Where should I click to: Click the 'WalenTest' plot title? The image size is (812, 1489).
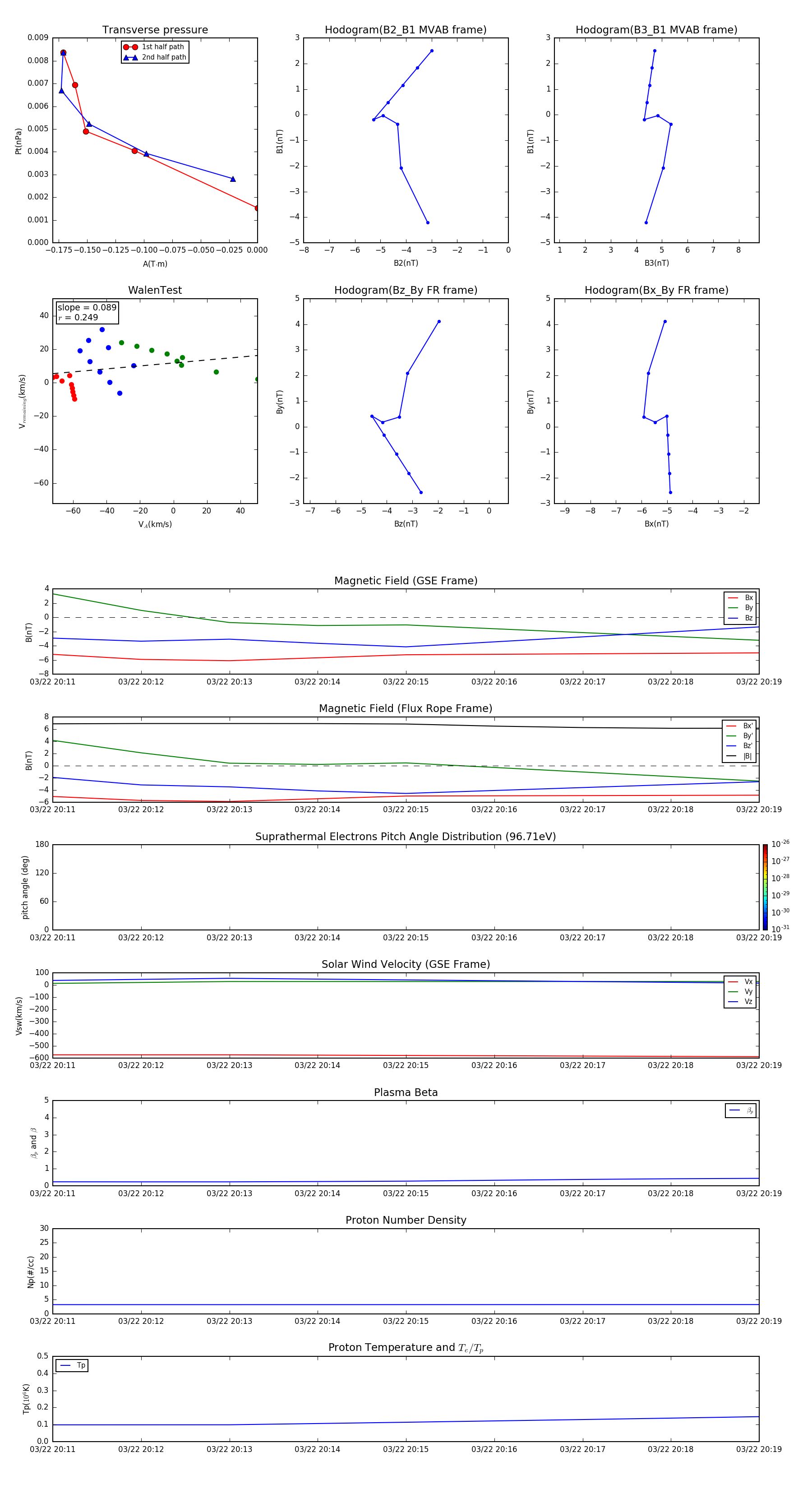click(x=155, y=290)
